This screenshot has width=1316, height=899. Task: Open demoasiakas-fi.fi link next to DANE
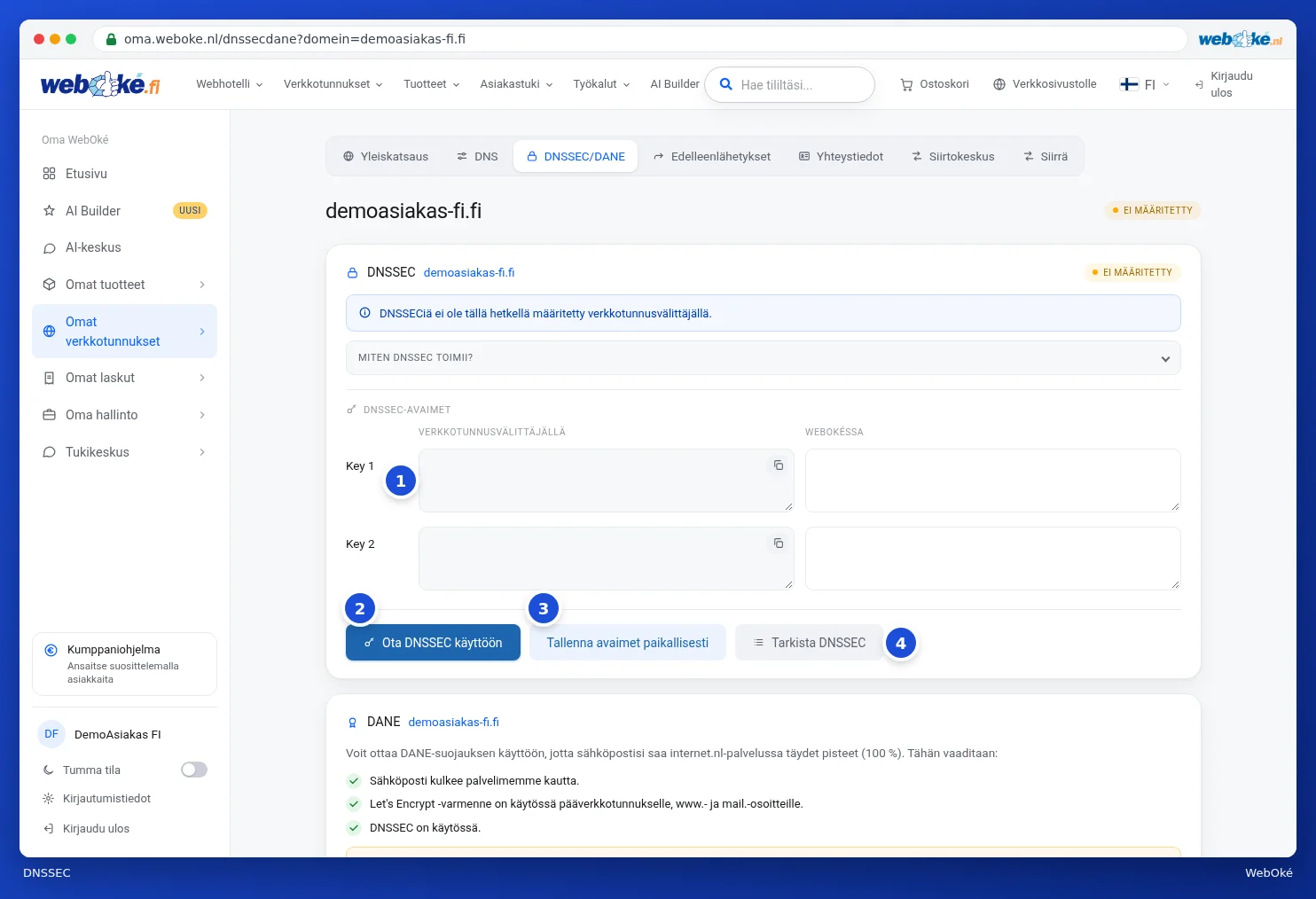453,722
